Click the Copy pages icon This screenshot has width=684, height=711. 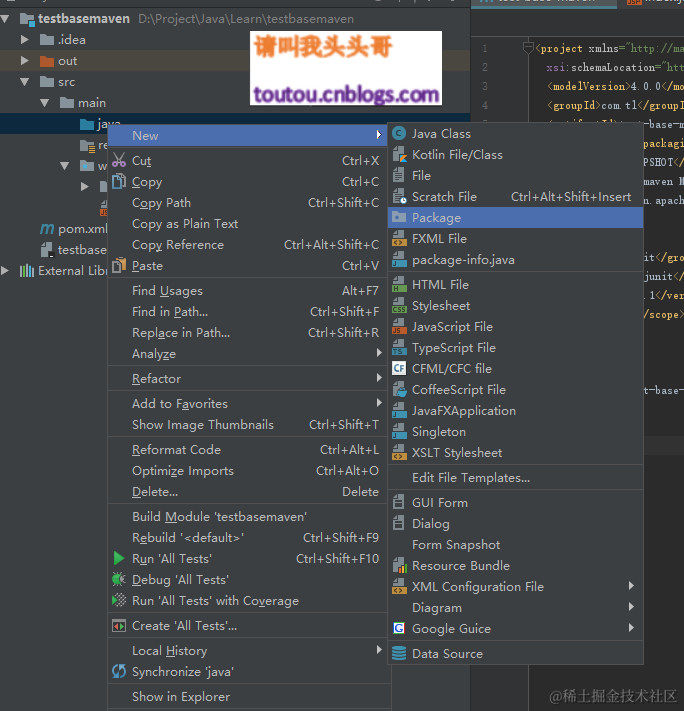[119, 181]
